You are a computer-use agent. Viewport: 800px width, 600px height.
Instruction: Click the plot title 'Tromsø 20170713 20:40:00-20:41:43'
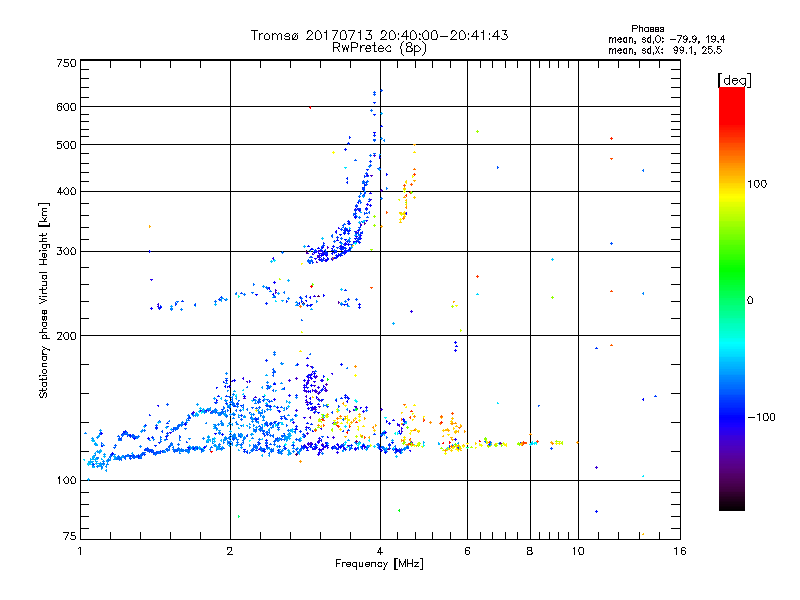click(379, 35)
